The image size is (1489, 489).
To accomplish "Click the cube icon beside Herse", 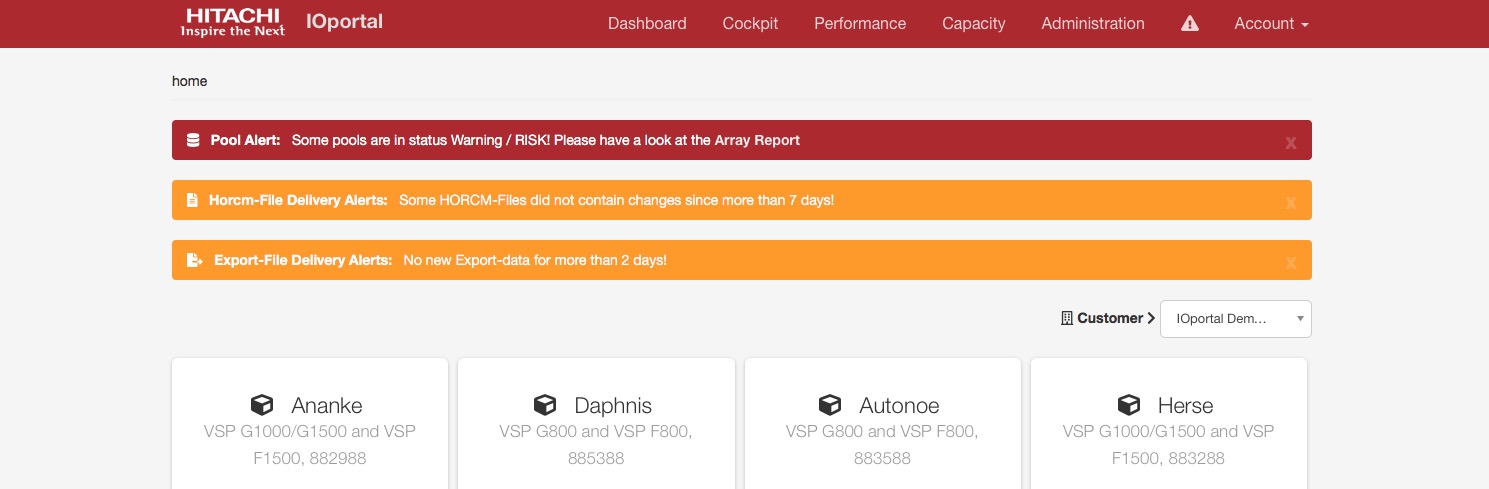I will click(x=1129, y=405).
